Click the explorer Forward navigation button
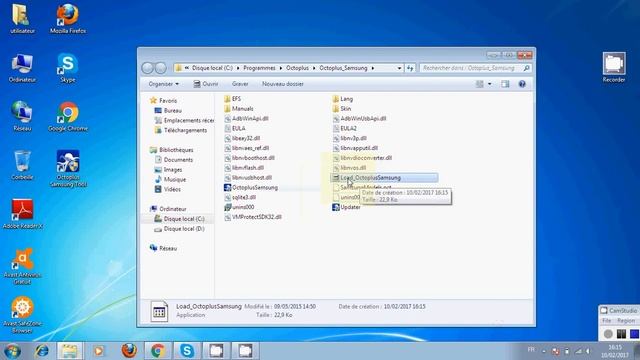This screenshot has height=360, width=640. pyautogui.click(x=161, y=68)
